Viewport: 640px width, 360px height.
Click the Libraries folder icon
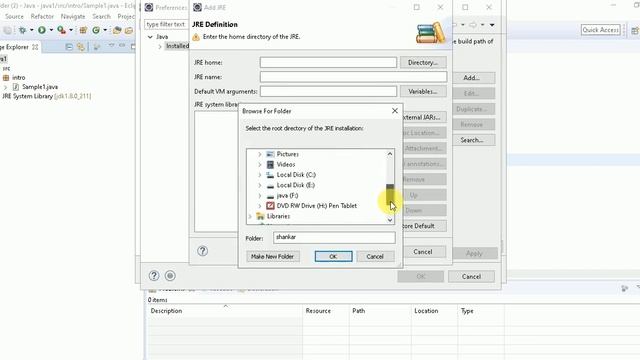point(260,216)
